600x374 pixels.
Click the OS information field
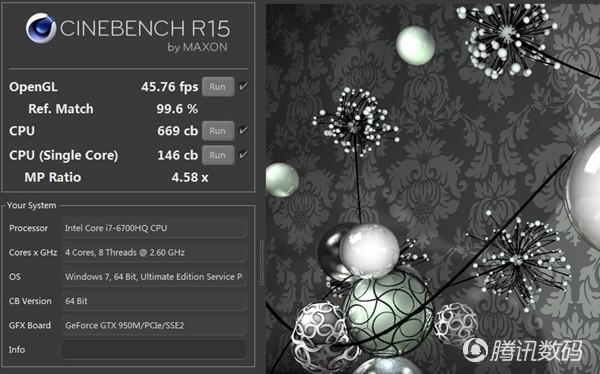point(154,277)
